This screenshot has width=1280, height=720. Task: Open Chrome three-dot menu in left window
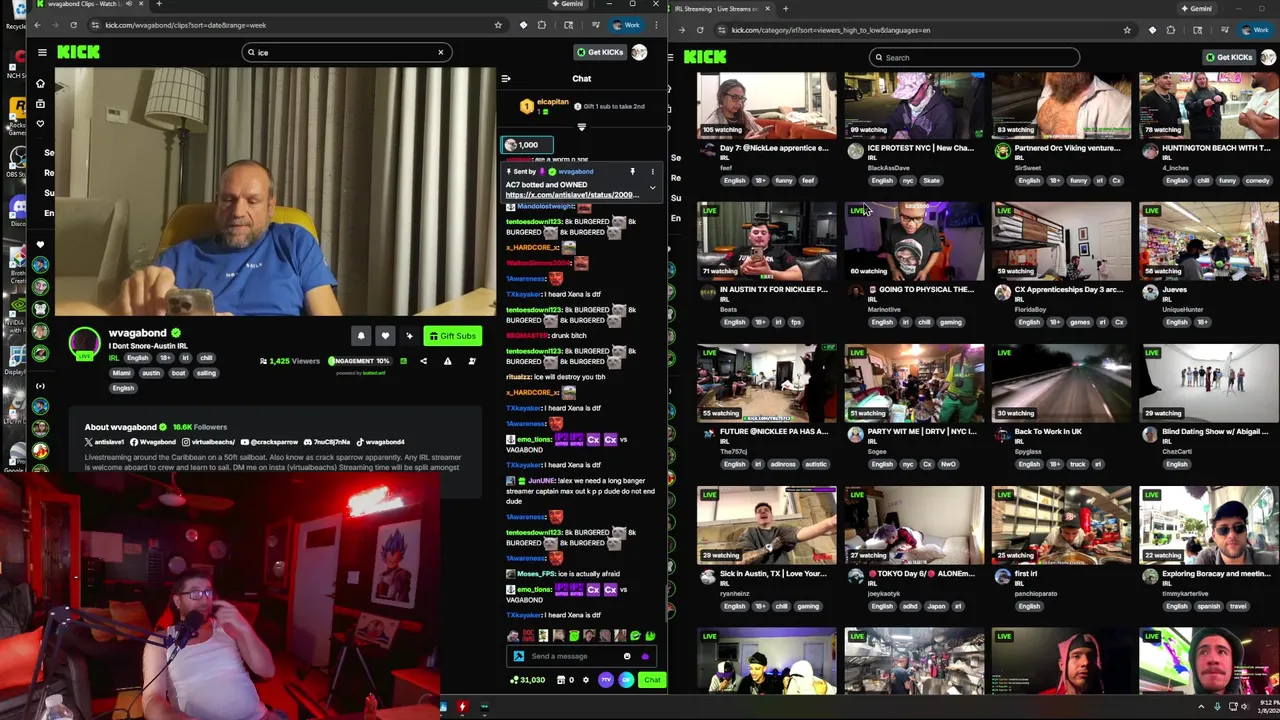pyautogui.click(x=655, y=25)
